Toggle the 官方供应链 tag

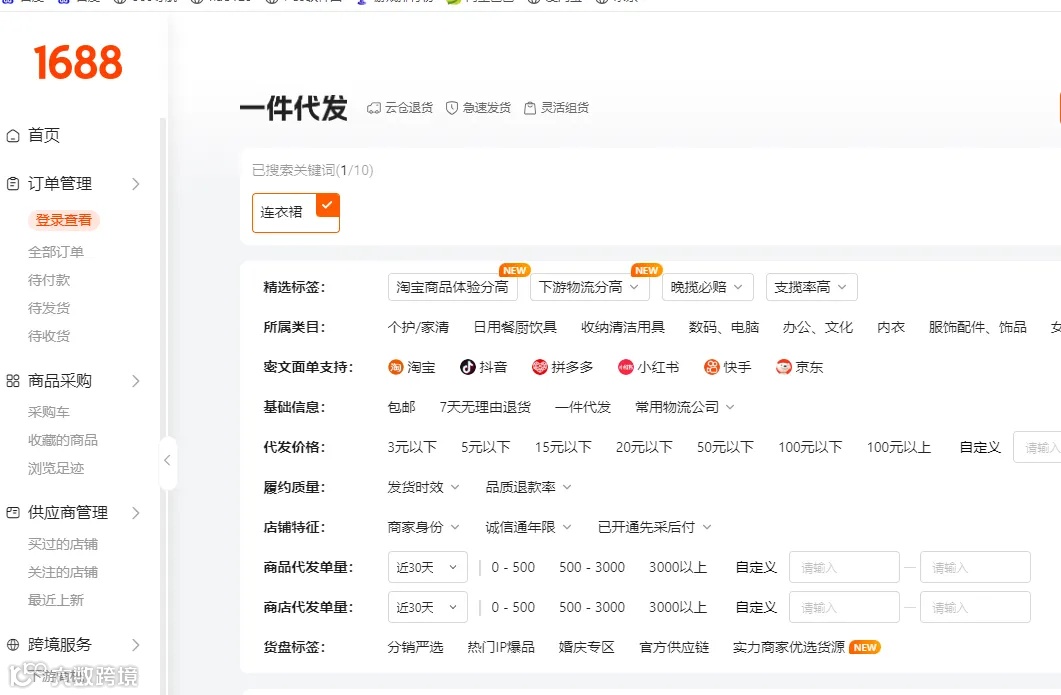tap(674, 647)
